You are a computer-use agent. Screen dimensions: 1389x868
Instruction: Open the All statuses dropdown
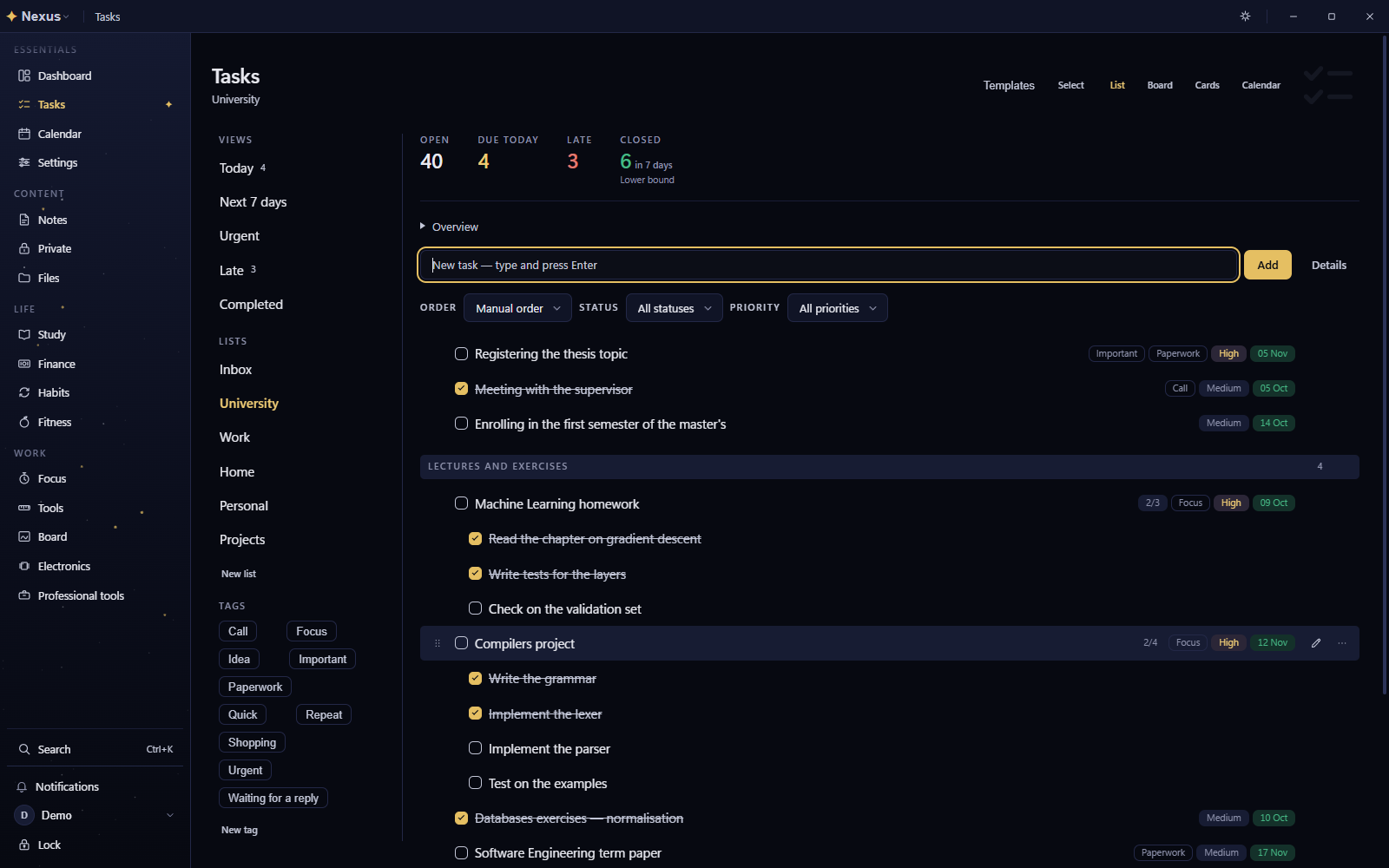click(x=675, y=308)
